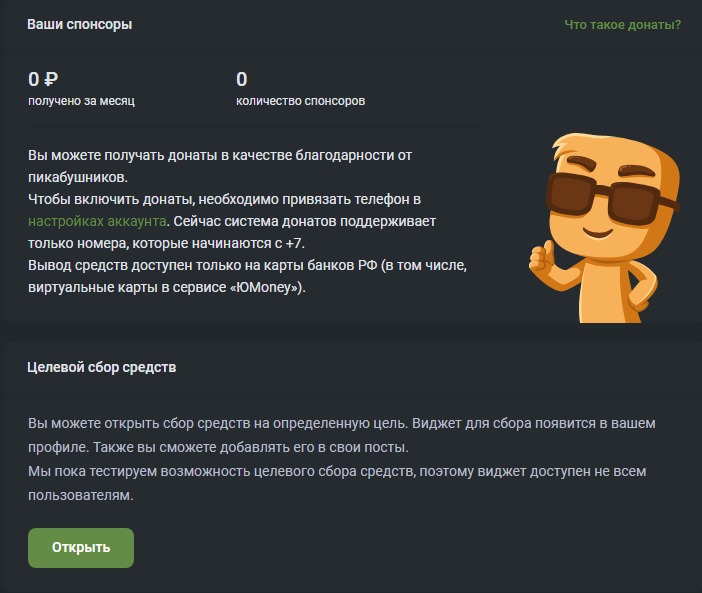Click the "получено за месяц" label
This screenshot has height=593, width=702.
point(81,101)
